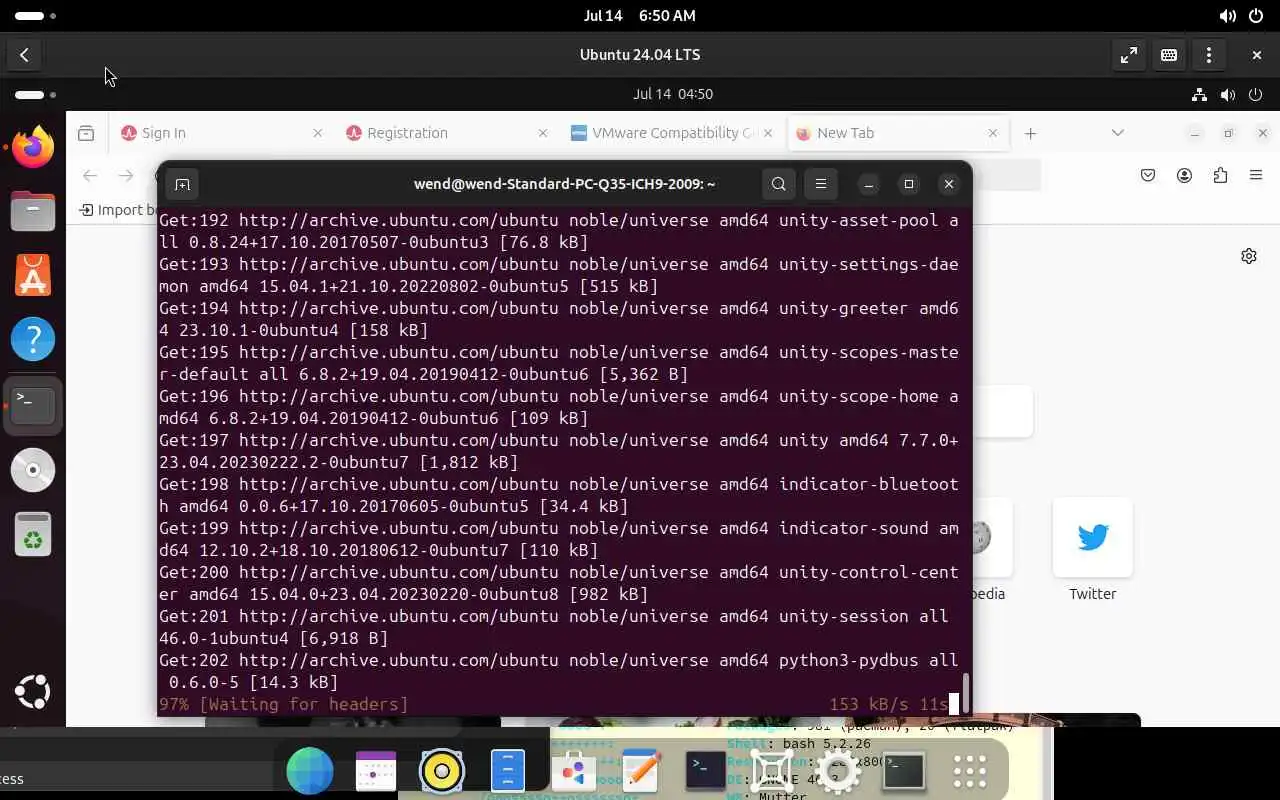
Task: Open Help from the Ubuntu dock
Action: pos(33,340)
